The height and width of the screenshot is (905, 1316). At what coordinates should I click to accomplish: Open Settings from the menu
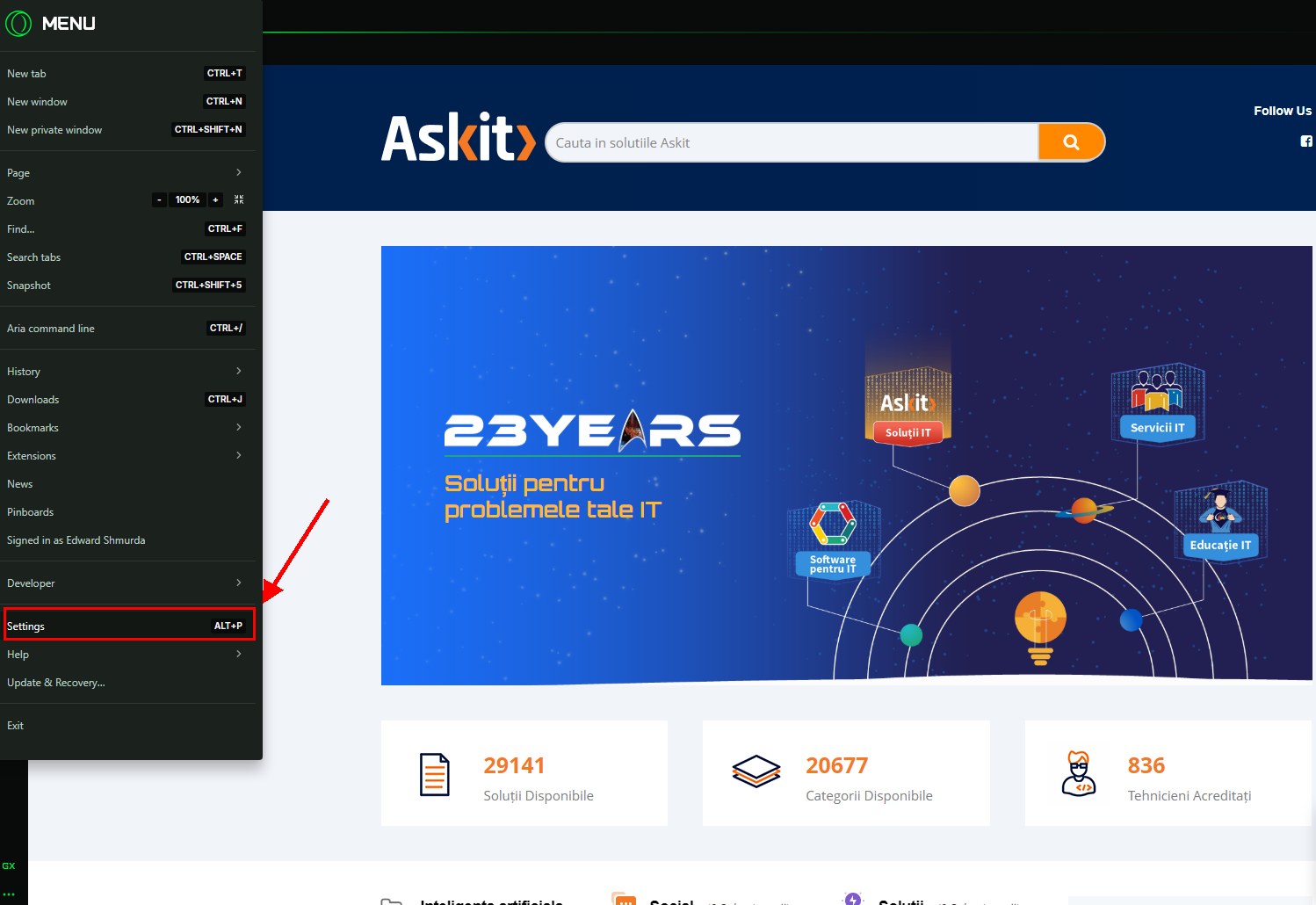pyautogui.click(x=128, y=626)
